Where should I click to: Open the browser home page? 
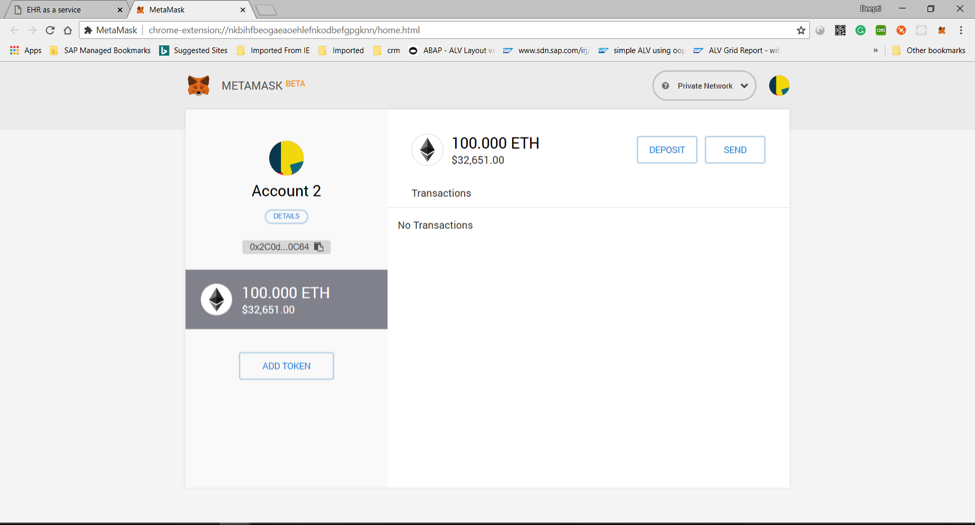click(68, 30)
